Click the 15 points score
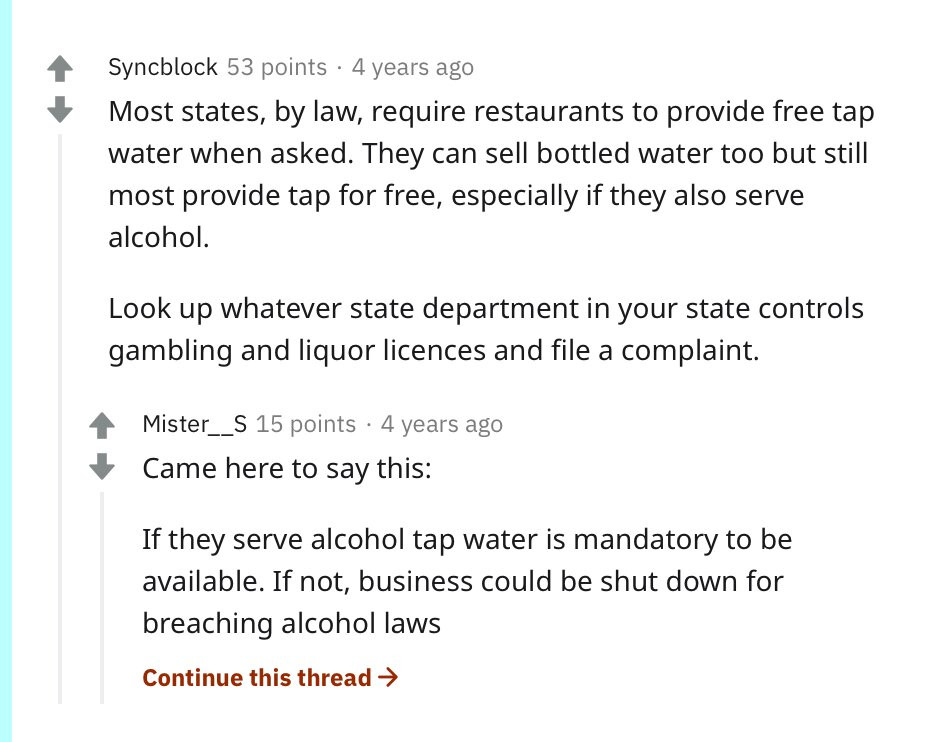The height and width of the screenshot is (742, 925). coord(306,424)
